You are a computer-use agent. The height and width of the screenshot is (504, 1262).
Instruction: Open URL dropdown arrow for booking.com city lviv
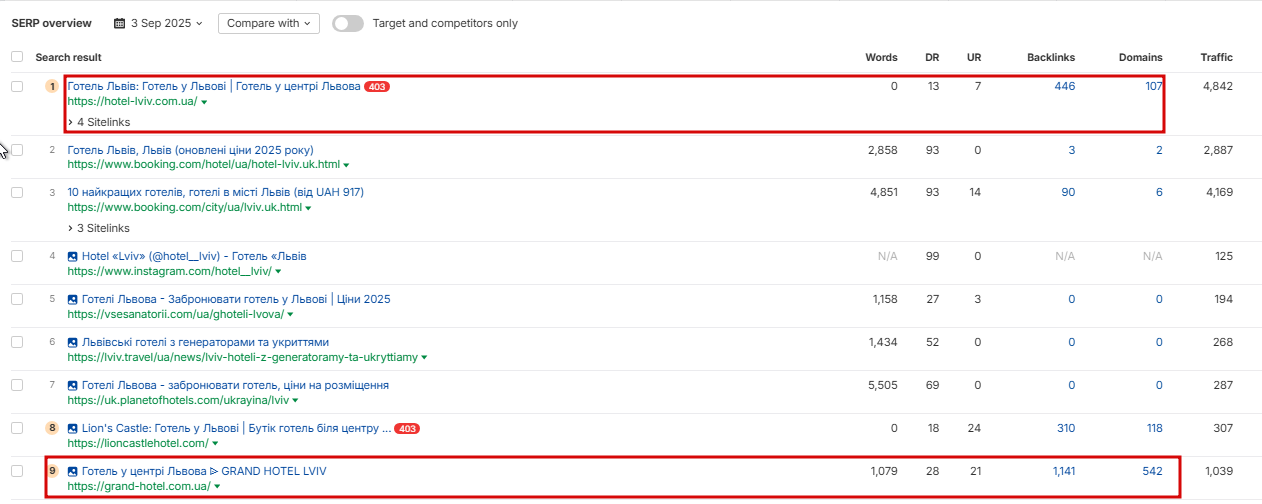[308, 208]
